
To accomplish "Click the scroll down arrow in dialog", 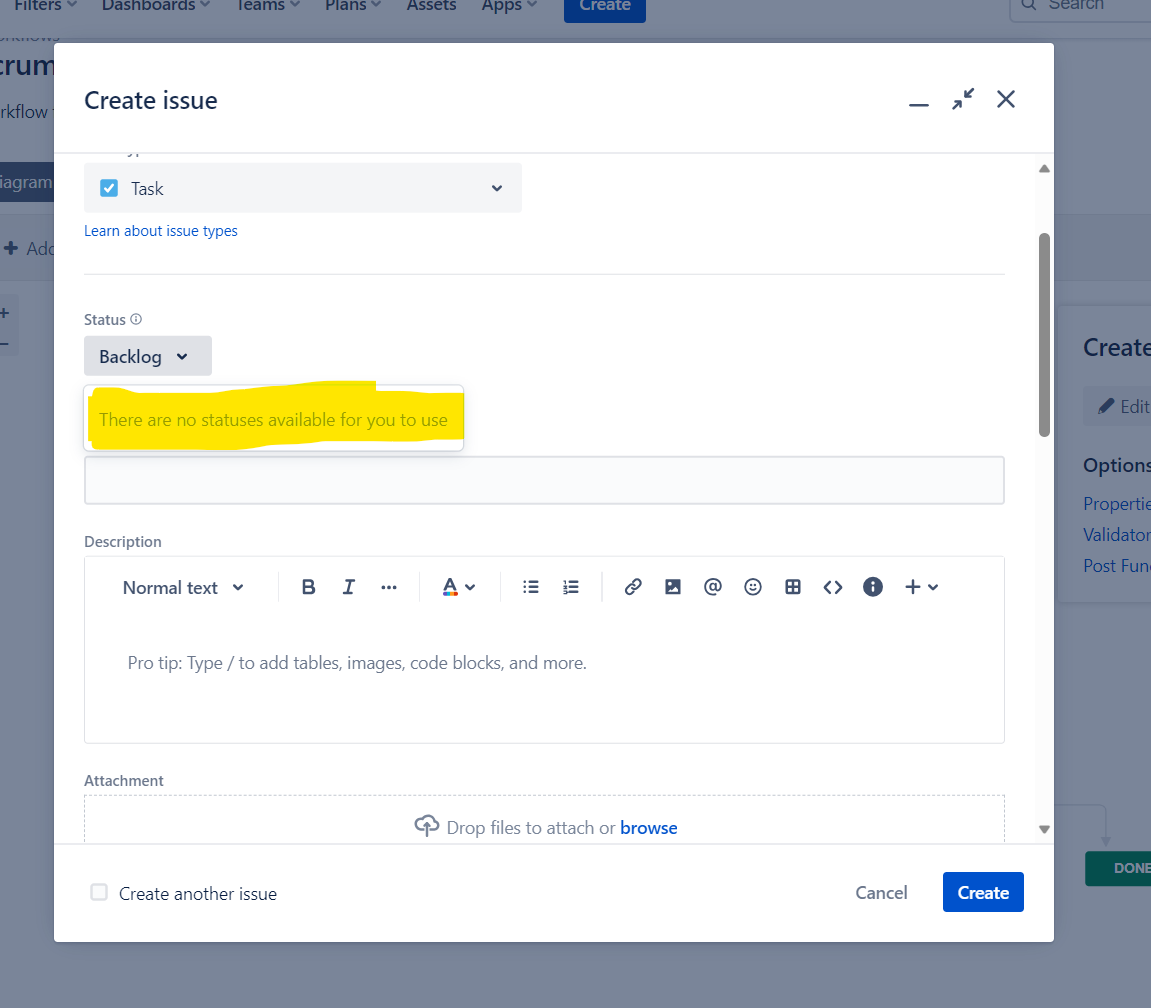I will (x=1044, y=830).
